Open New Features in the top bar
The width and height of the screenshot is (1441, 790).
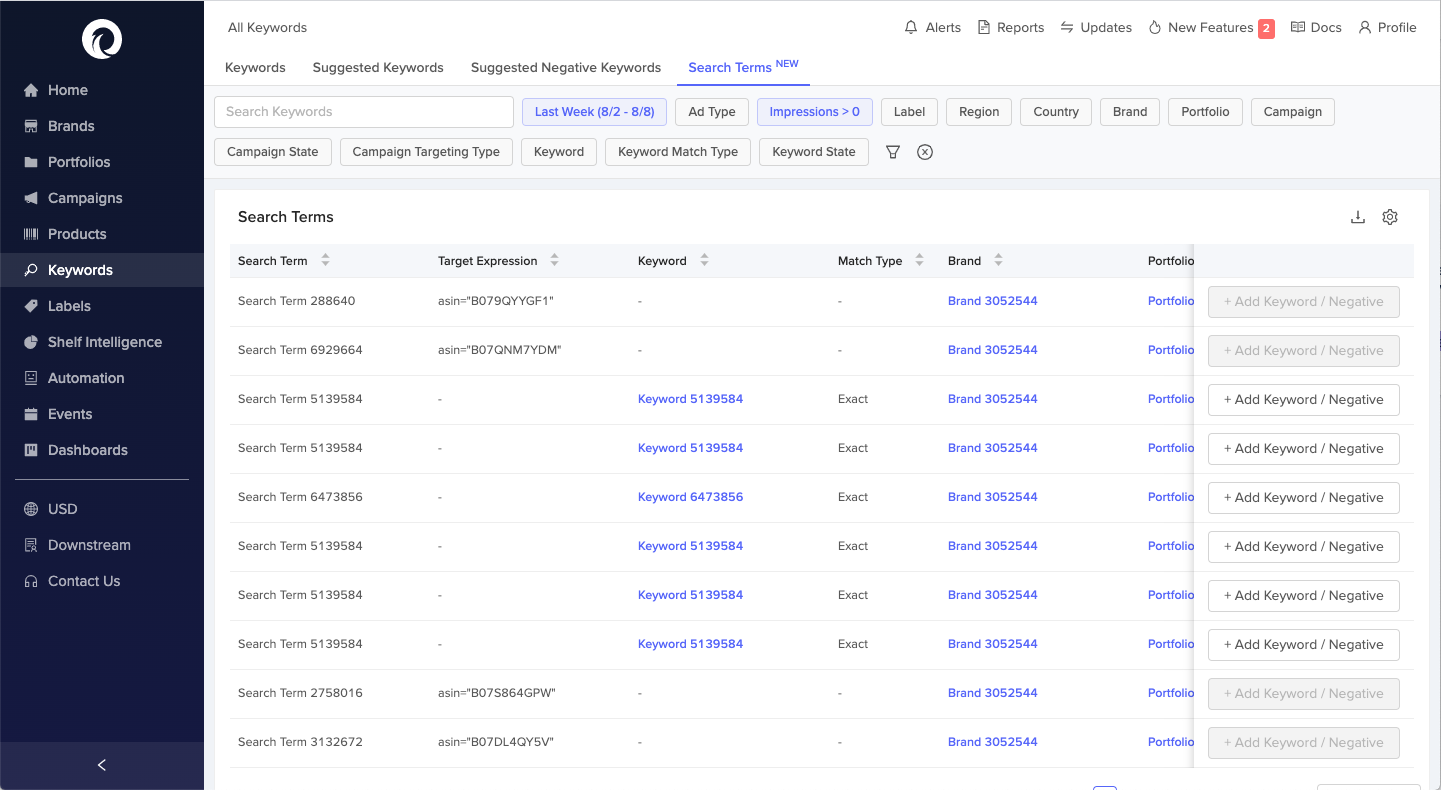click(1211, 27)
